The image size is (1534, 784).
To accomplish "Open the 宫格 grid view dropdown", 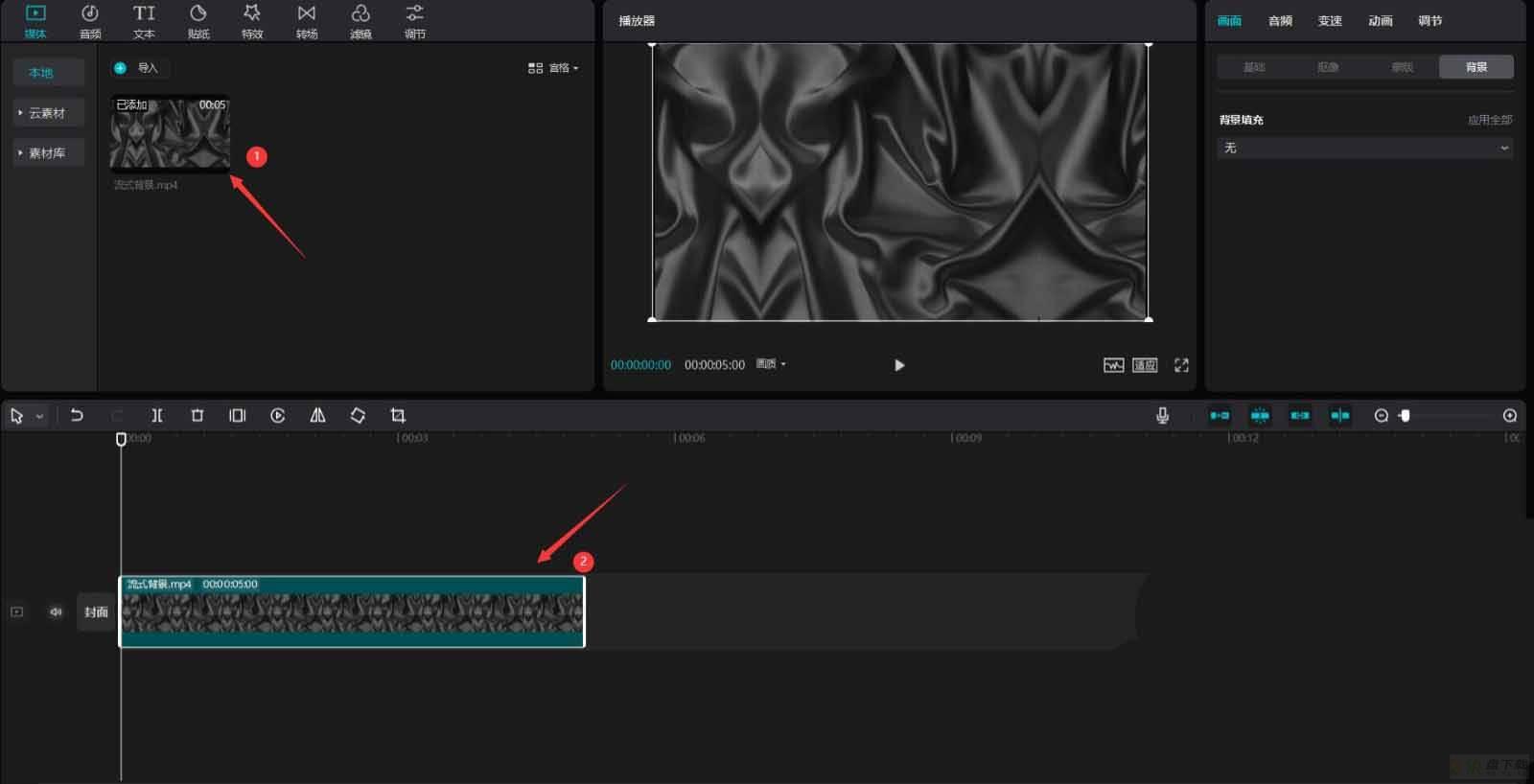I will point(553,68).
